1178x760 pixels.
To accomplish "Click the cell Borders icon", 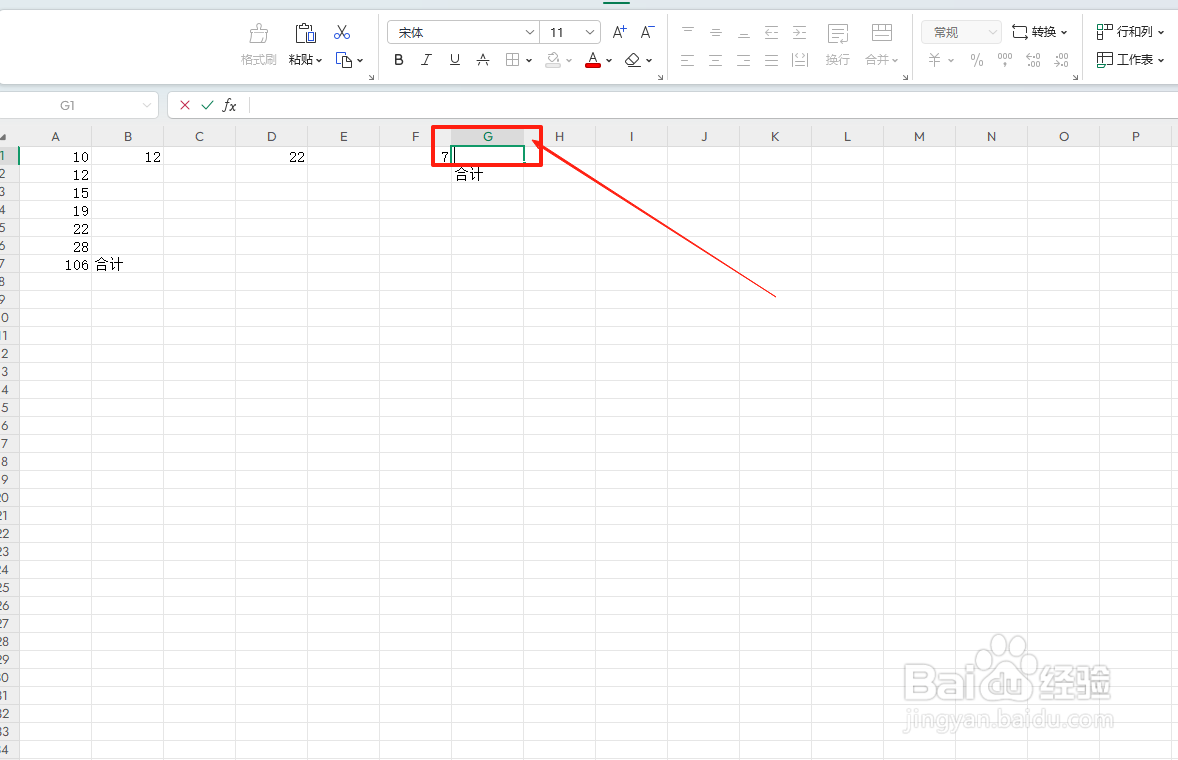I will (512, 60).
